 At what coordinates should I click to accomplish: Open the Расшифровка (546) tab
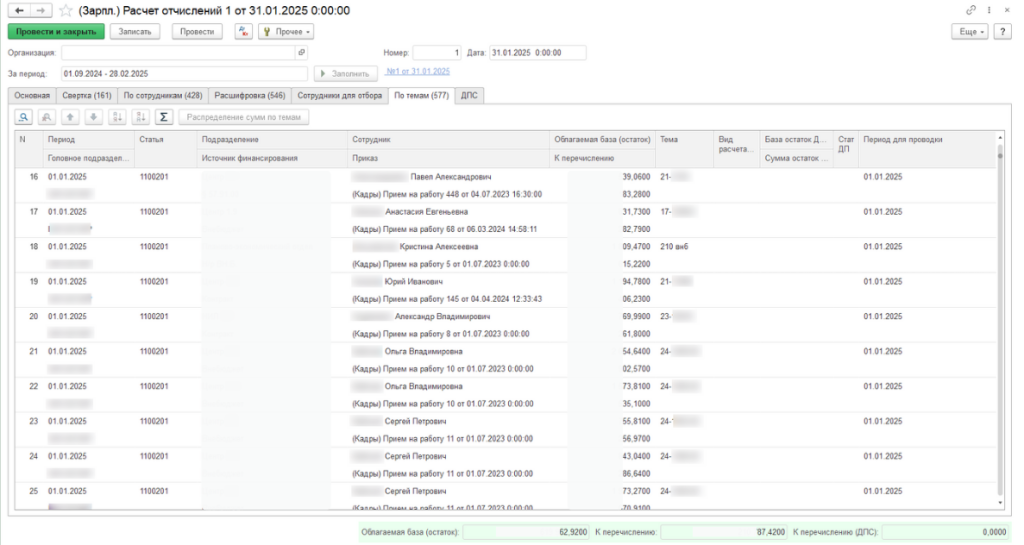pyautogui.click(x=249, y=95)
